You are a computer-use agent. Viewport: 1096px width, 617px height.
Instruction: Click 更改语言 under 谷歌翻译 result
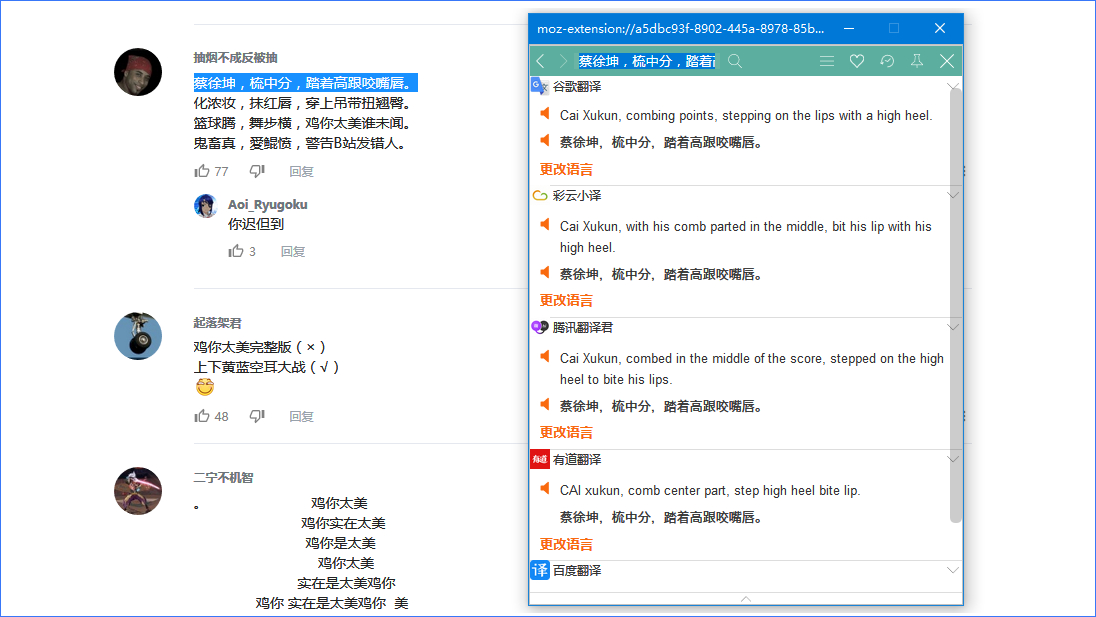tap(566, 169)
